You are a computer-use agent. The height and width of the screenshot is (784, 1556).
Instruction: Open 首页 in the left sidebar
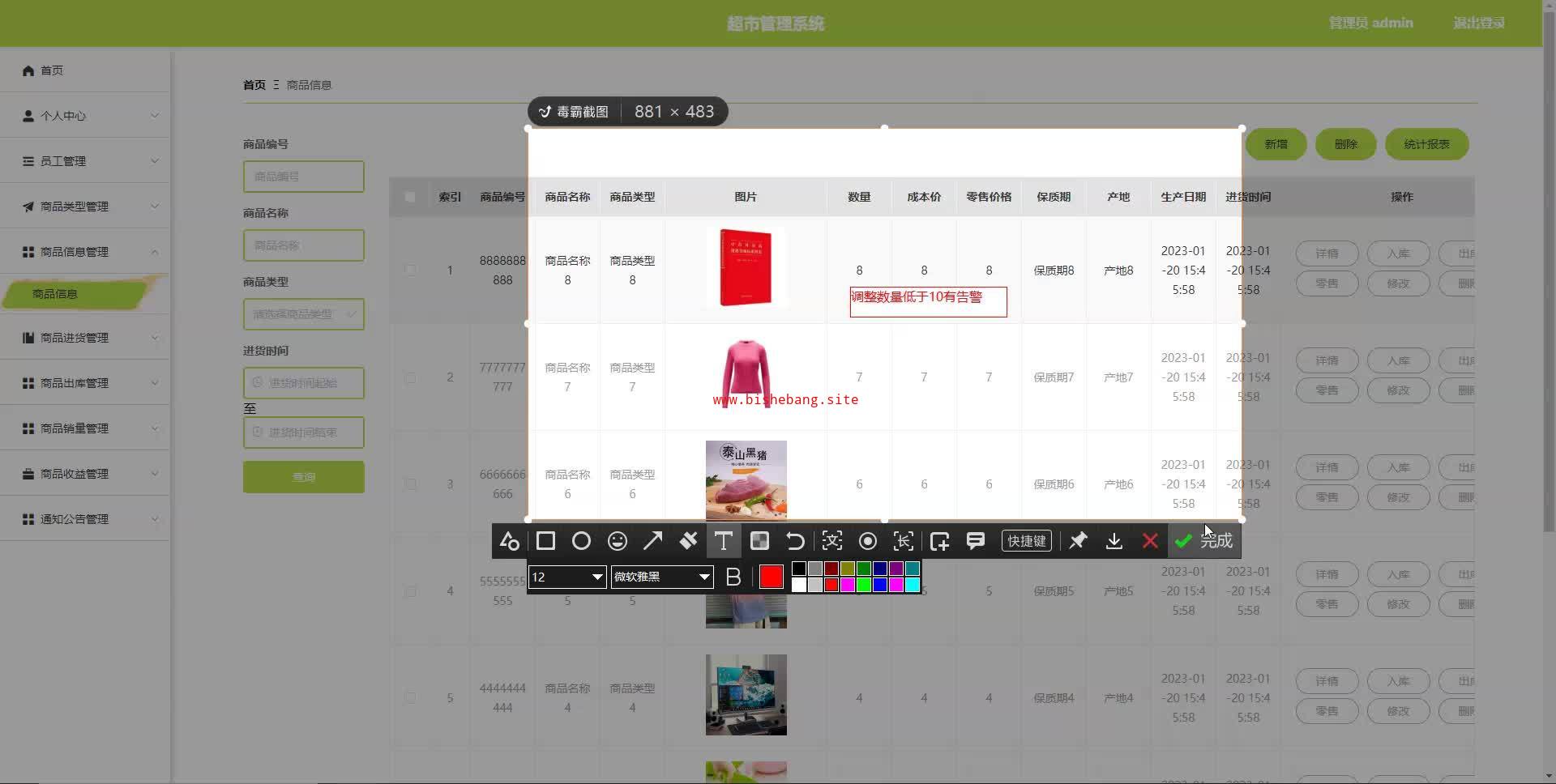tap(52, 70)
